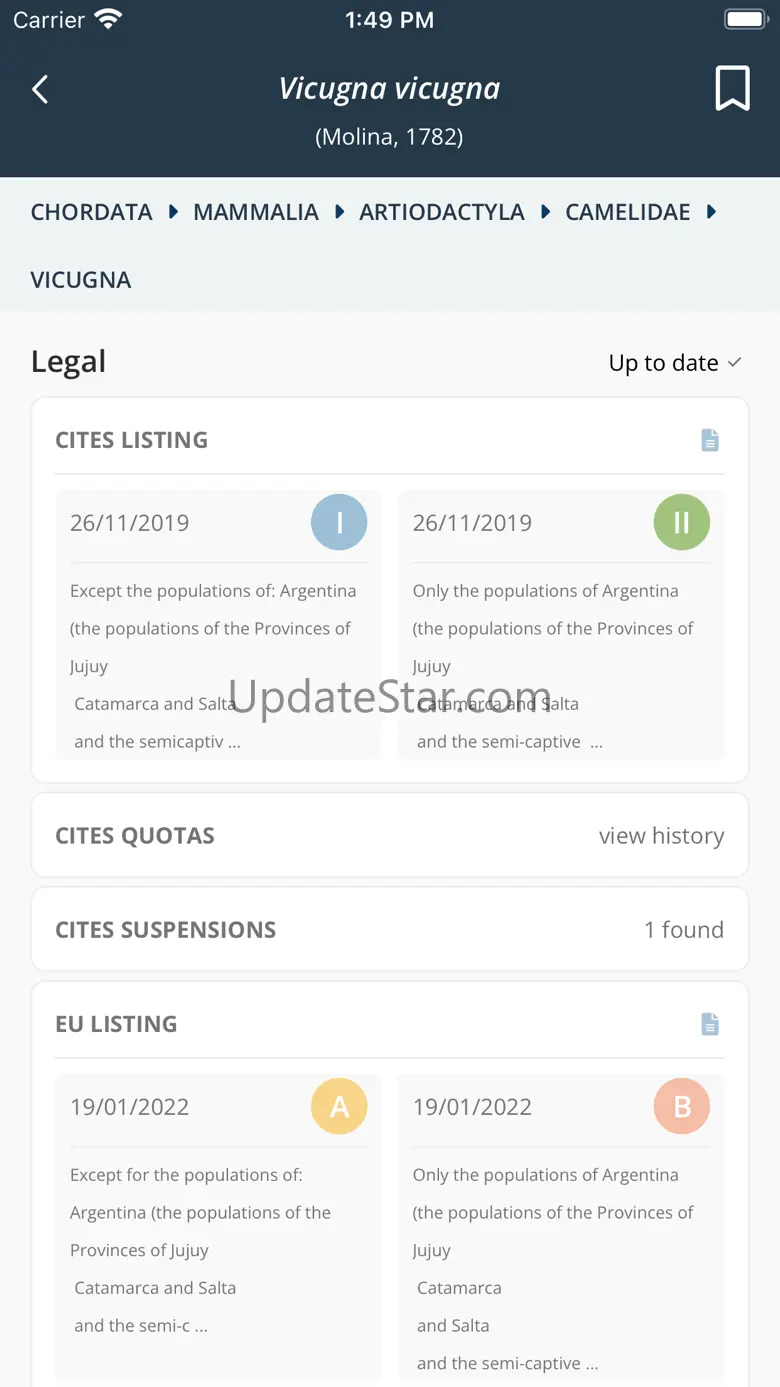This screenshot has width=780, height=1387.
Task: Tap the blue Appendix I badge
Action: 339,522
